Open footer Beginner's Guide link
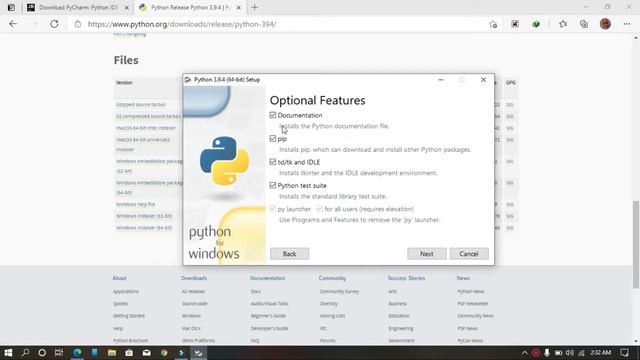640x360 pixels. [268, 316]
